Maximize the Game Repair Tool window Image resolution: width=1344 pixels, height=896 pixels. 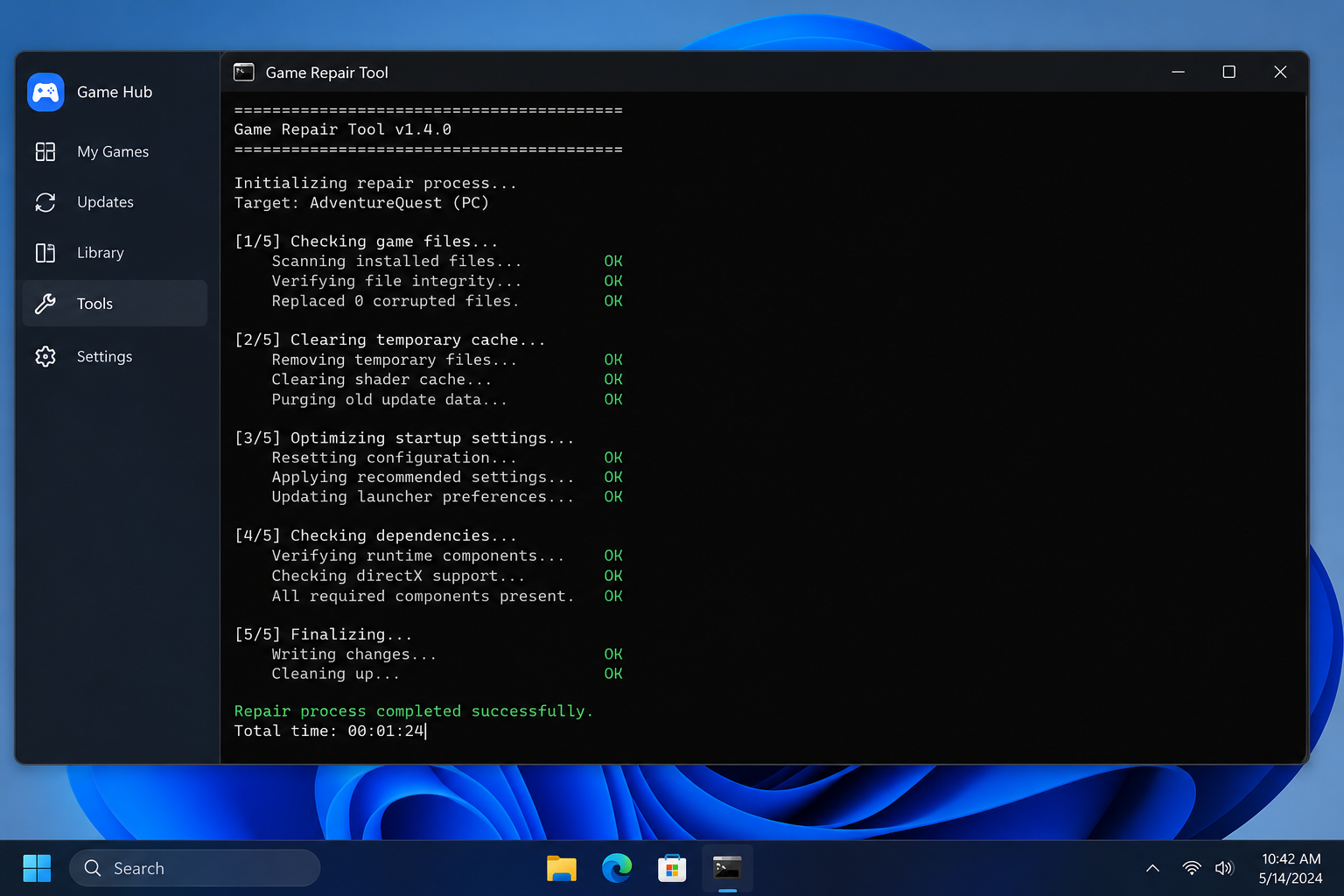(1228, 72)
